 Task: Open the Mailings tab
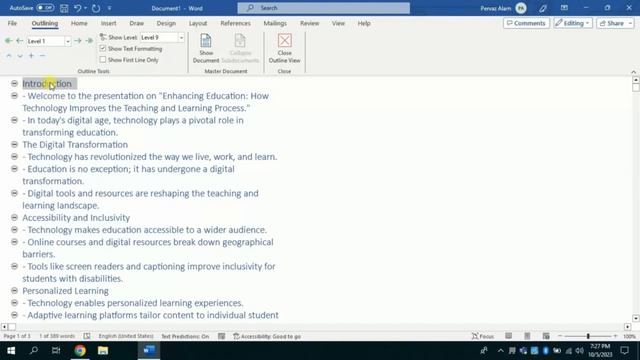click(275, 23)
